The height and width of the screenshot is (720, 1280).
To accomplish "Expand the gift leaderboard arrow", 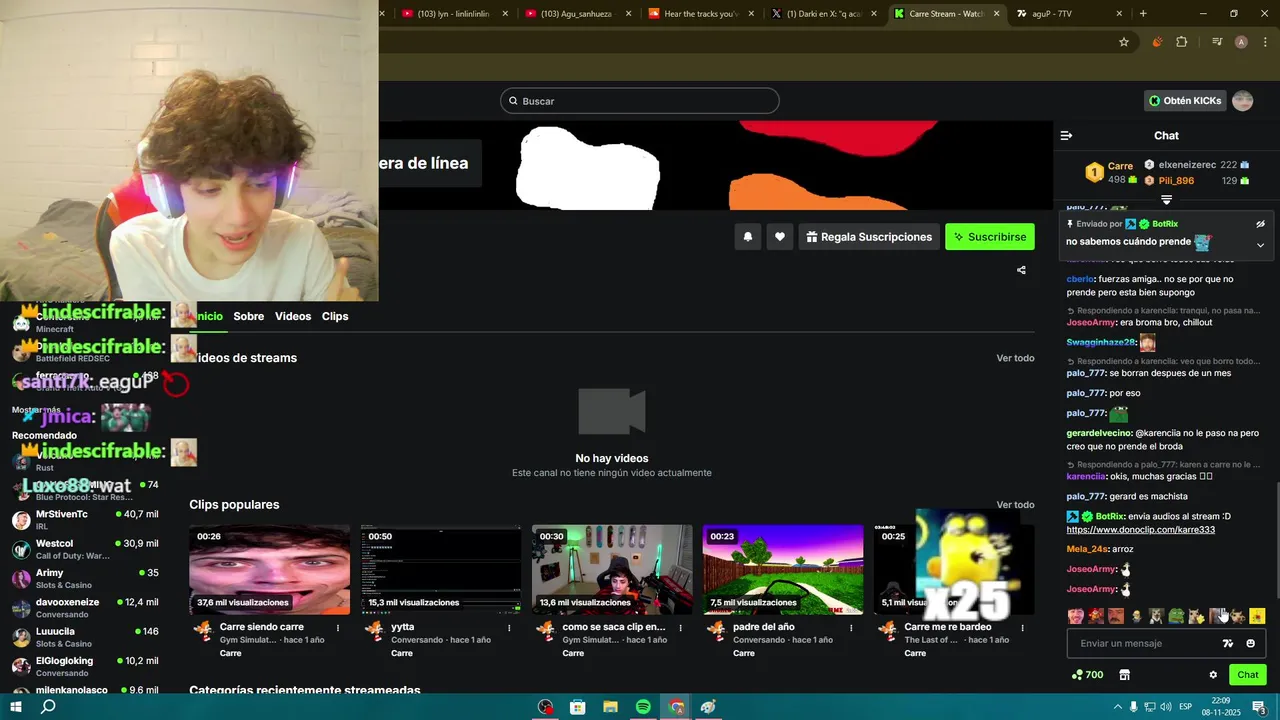I will (1166, 200).
